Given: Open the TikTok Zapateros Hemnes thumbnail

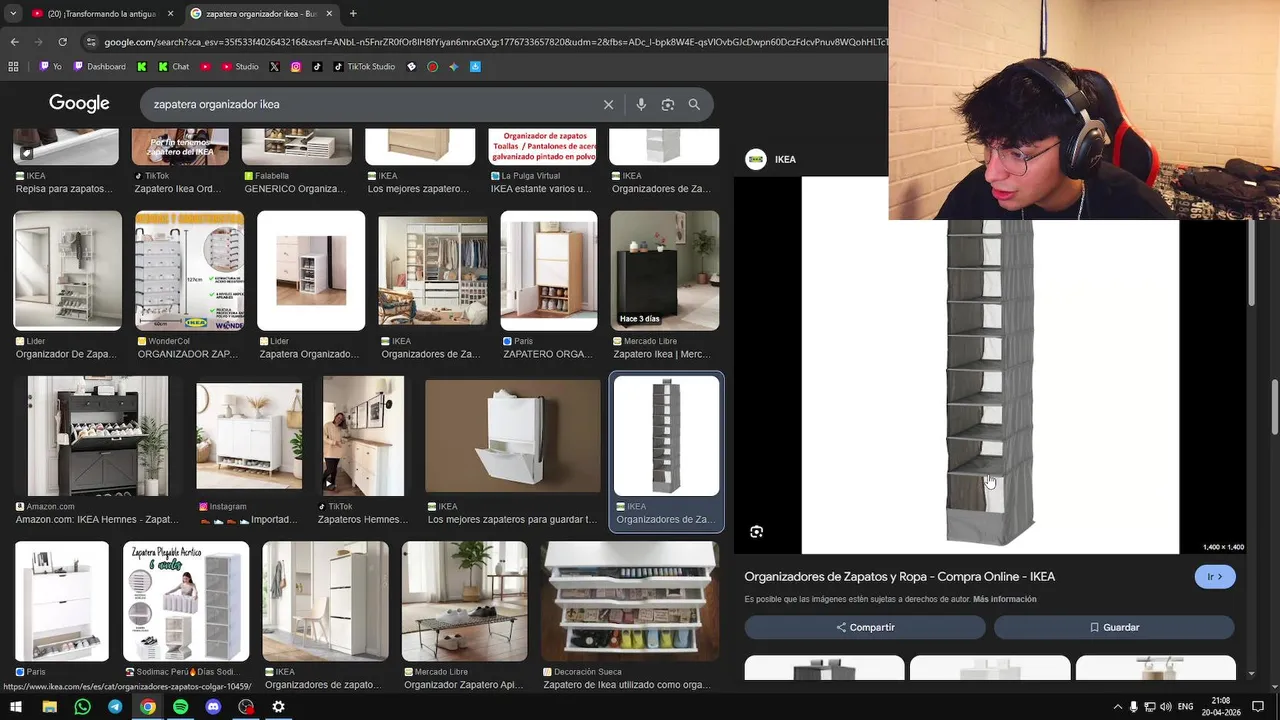Looking at the screenshot, I should [x=363, y=436].
